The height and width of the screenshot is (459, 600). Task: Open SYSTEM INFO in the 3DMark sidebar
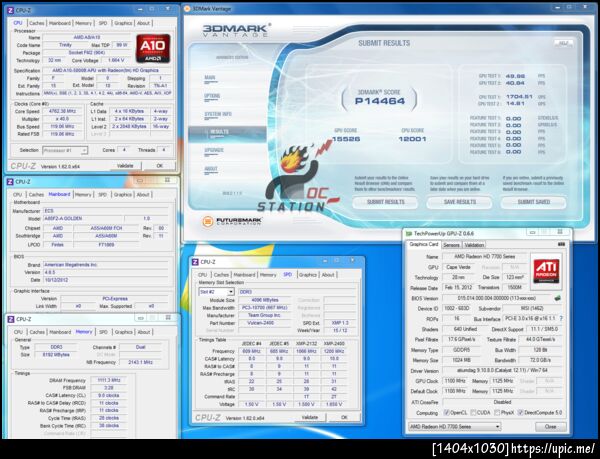pyautogui.click(x=218, y=114)
